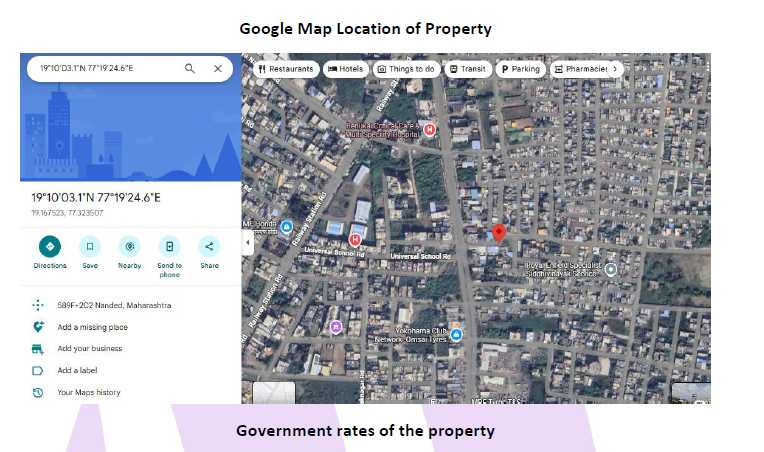Choose Add your business

click(90, 349)
